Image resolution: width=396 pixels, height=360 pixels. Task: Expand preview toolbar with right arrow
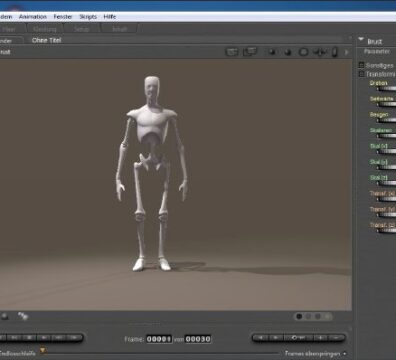[346, 52]
